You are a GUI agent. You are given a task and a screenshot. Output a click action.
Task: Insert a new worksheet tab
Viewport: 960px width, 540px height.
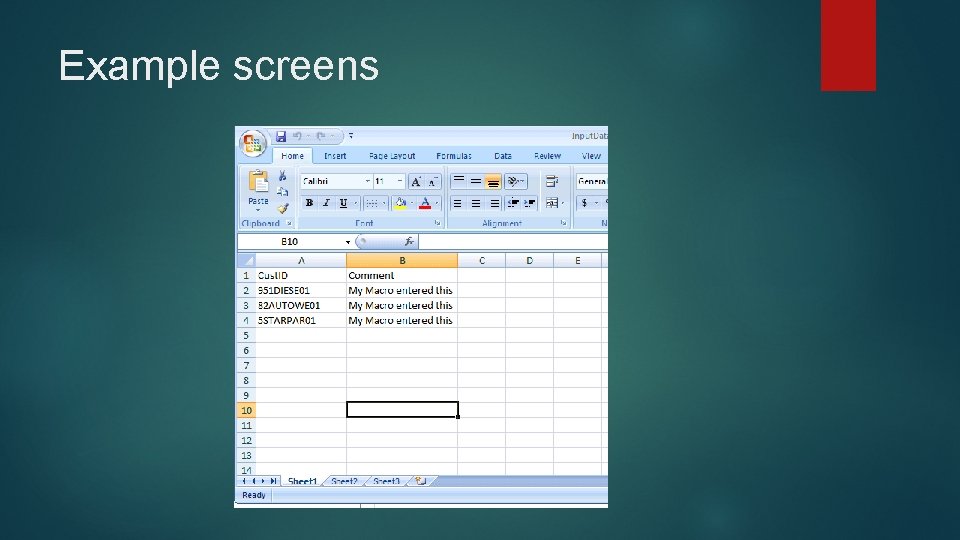(421, 481)
